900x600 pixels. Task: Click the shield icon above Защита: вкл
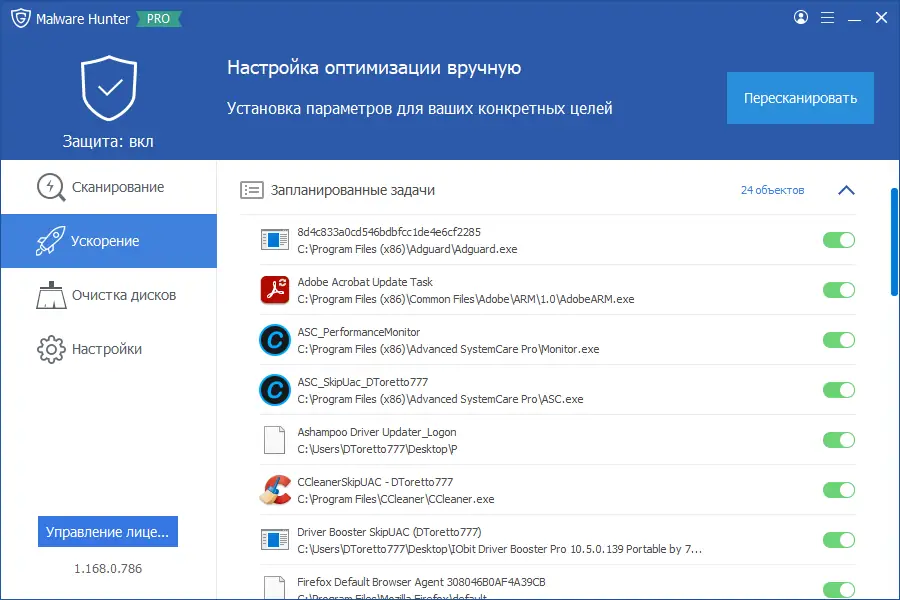(x=107, y=86)
